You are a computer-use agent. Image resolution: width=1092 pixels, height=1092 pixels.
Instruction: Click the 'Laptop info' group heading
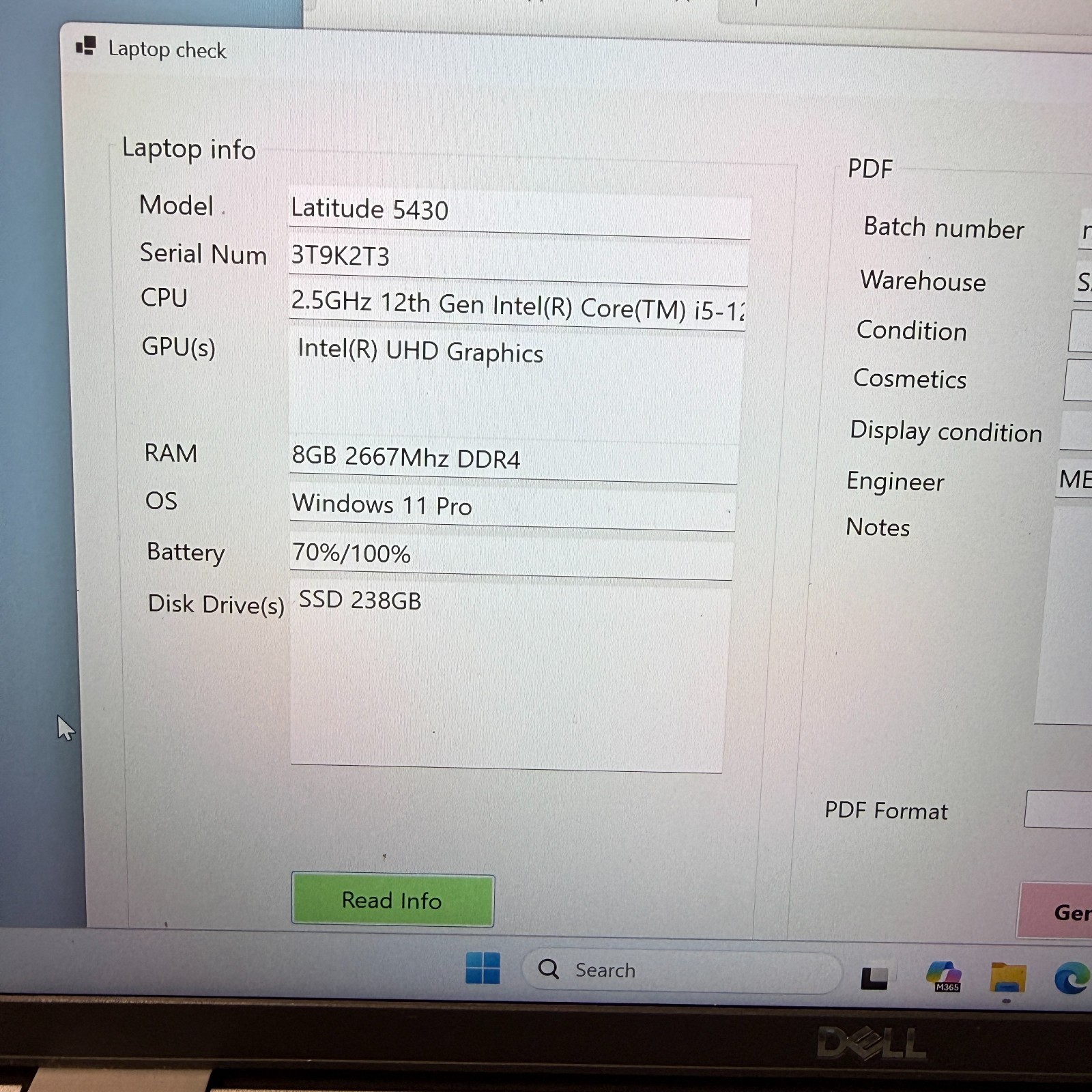(x=188, y=149)
